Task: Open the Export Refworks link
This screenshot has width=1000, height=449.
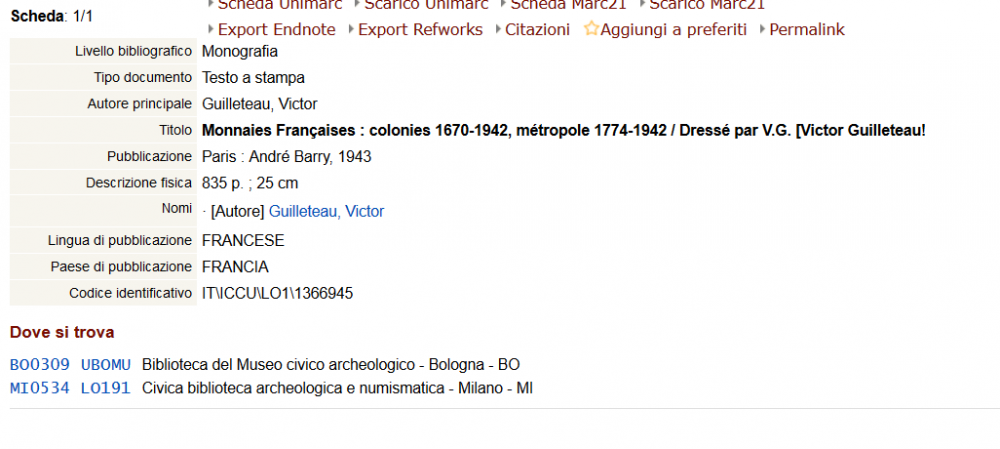Action: coord(420,30)
